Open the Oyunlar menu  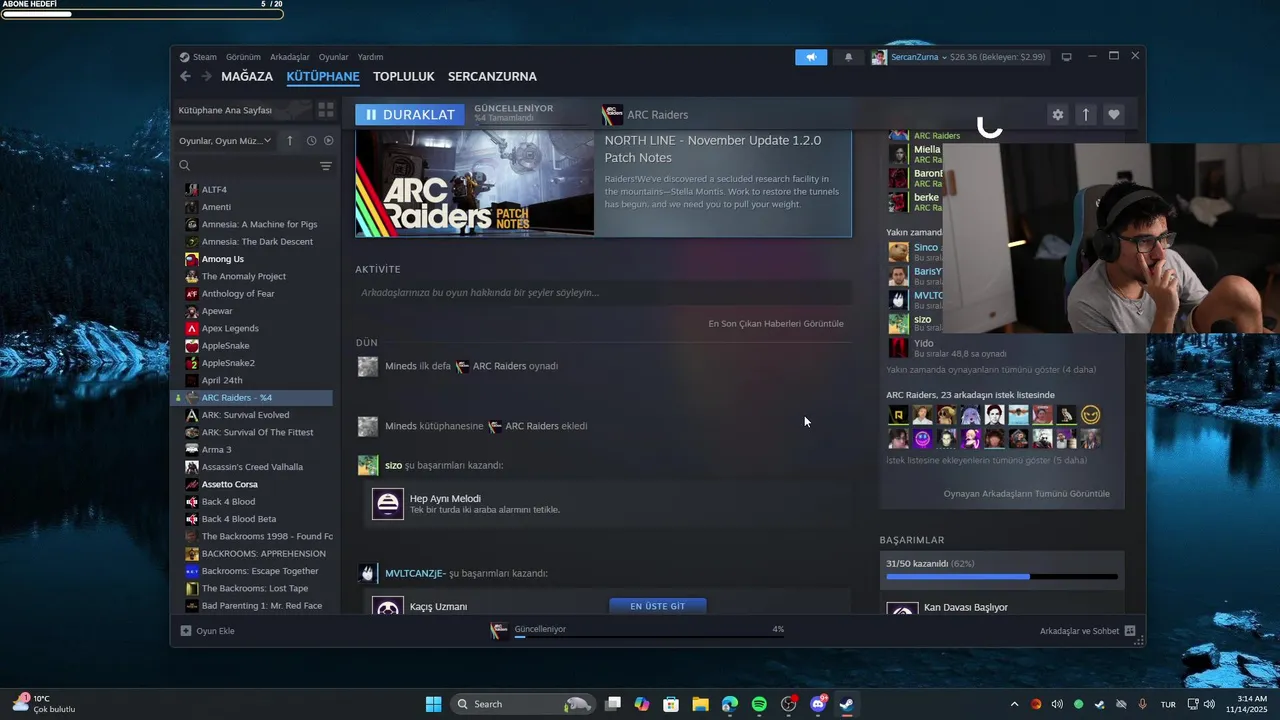tap(334, 57)
